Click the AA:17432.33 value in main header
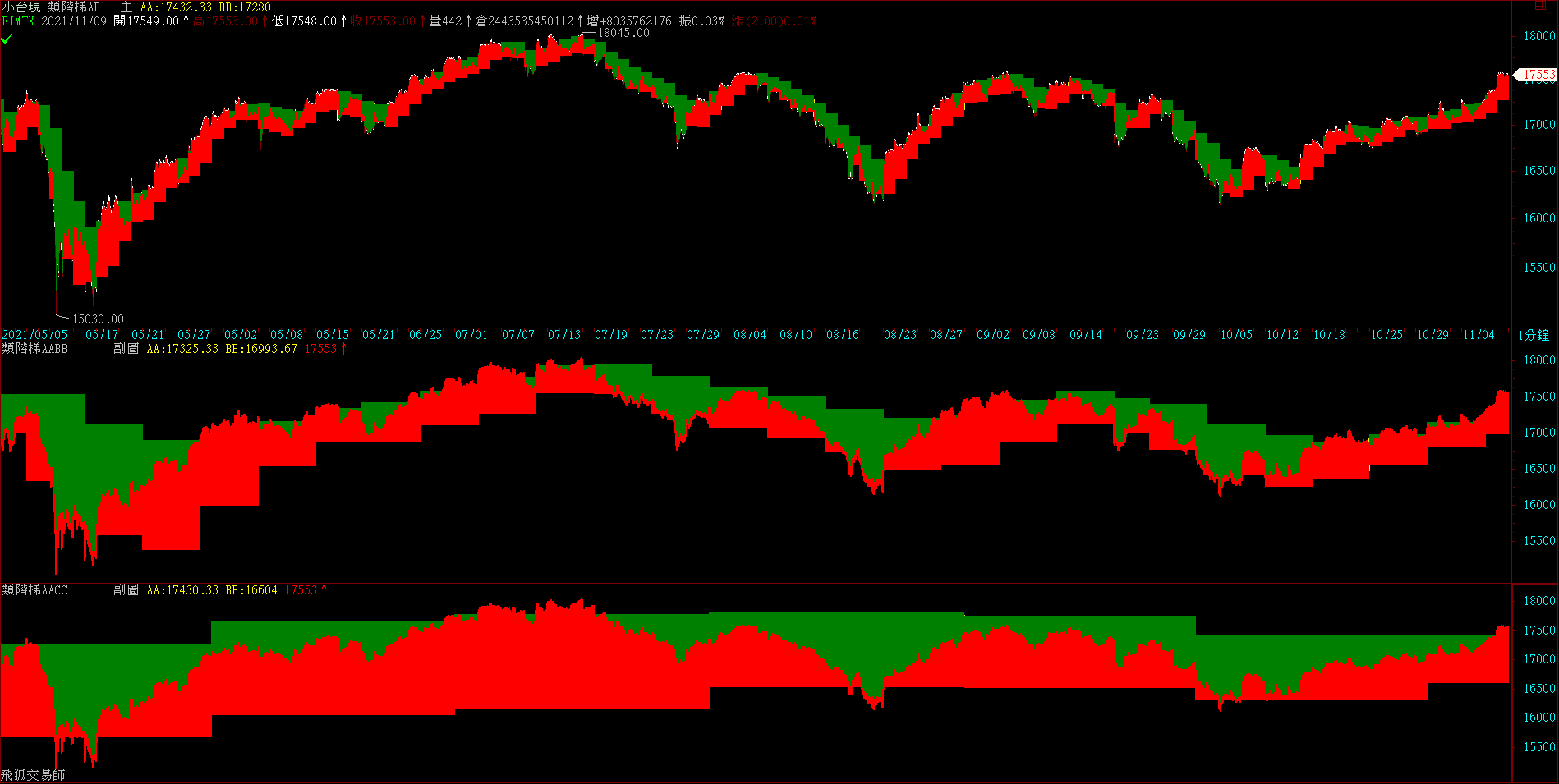Screen dimensions: 1559x784 tap(176, 7)
